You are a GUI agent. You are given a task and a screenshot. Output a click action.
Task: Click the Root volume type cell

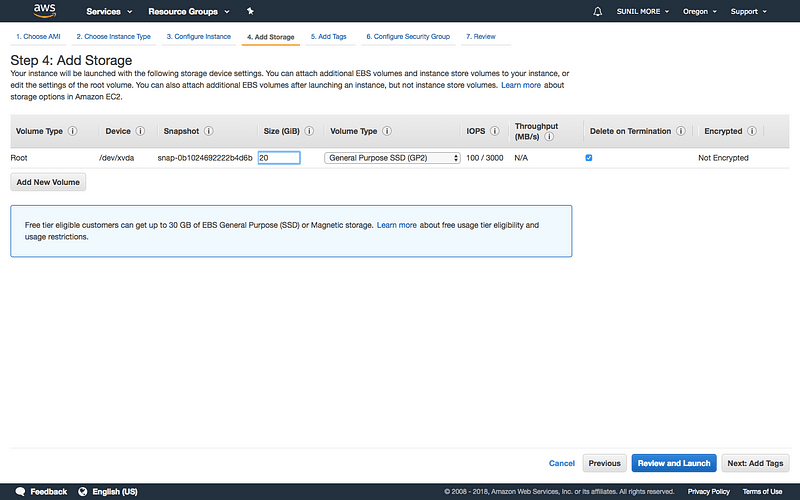(x=19, y=158)
